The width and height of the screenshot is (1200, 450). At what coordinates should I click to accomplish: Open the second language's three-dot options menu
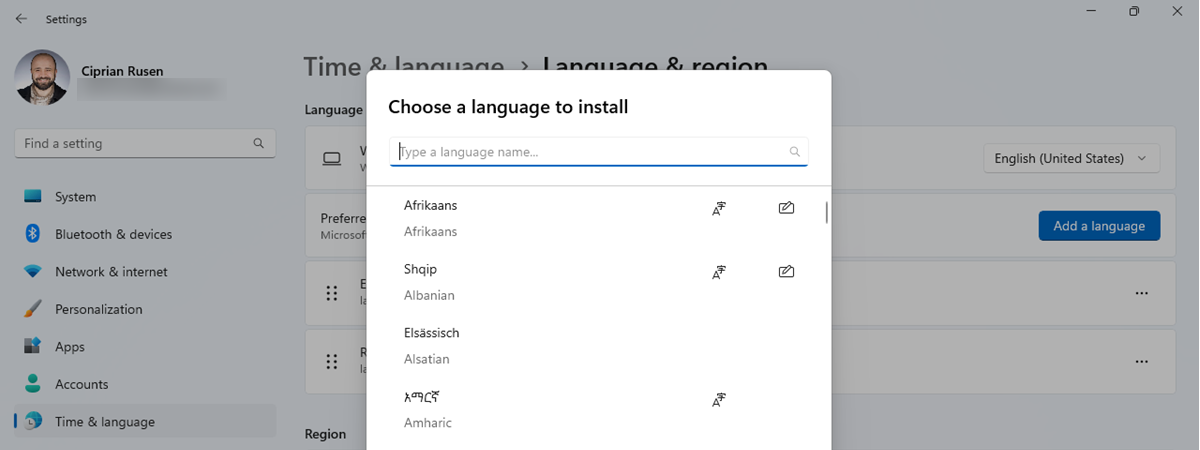[1141, 360]
